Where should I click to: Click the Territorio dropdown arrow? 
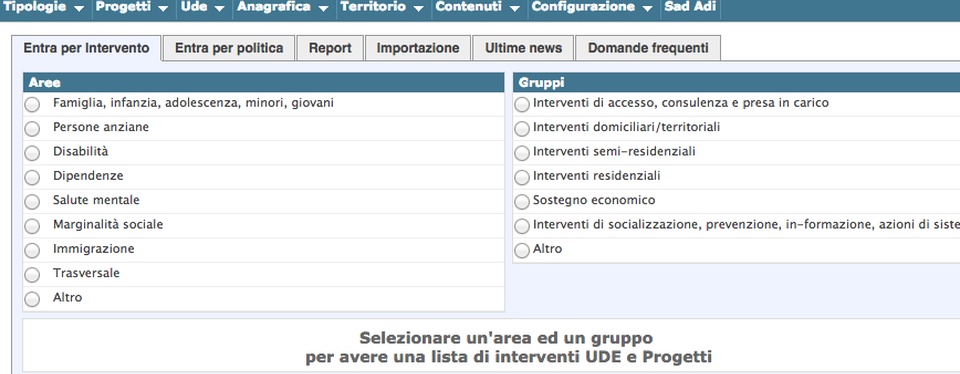tap(418, 9)
